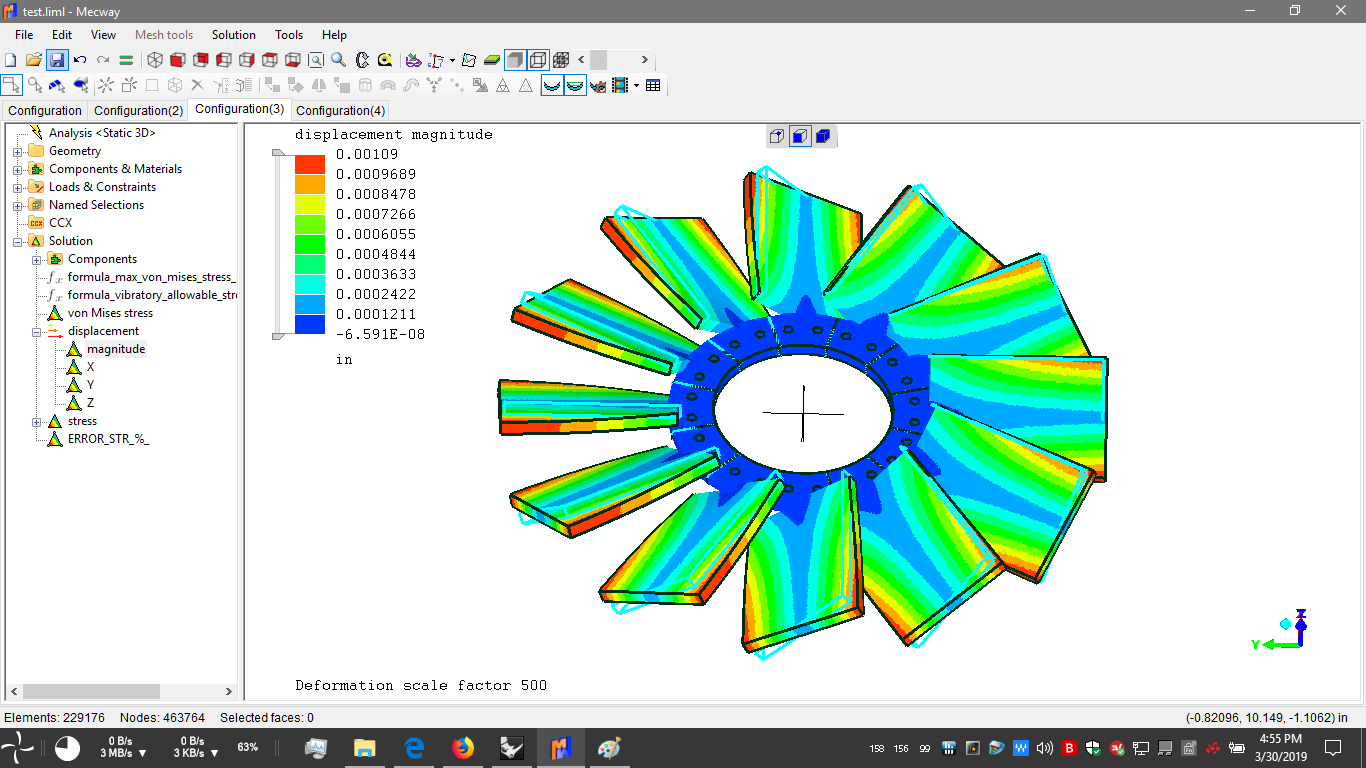Select displacement X component
The image size is (1366, 768).
click(x=90, y=367)
